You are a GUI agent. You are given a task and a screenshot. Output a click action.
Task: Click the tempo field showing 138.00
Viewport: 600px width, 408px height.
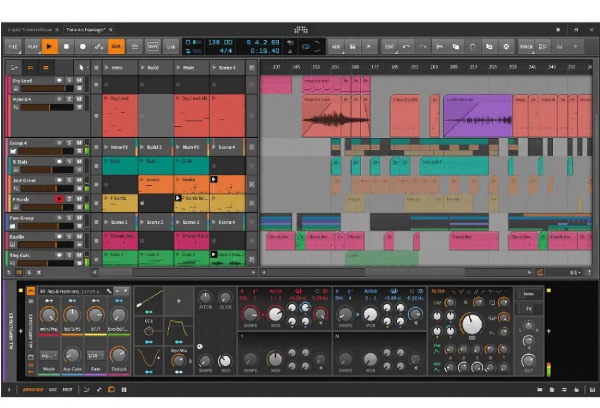[220, 42]
